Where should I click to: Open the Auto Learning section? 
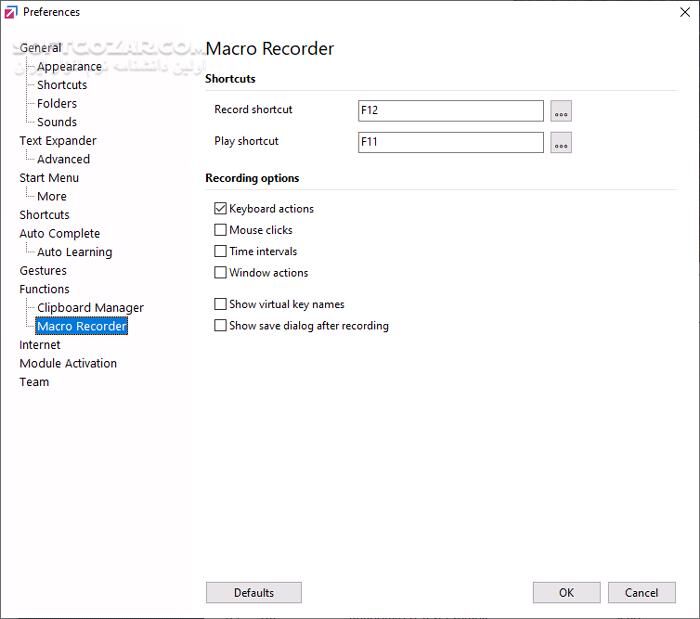74,253
